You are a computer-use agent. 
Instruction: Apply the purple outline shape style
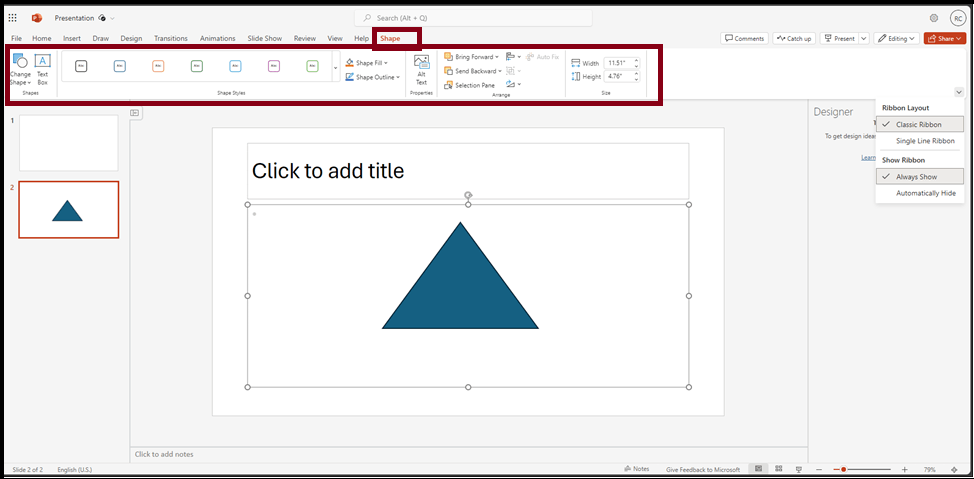[x=273, y=66]
